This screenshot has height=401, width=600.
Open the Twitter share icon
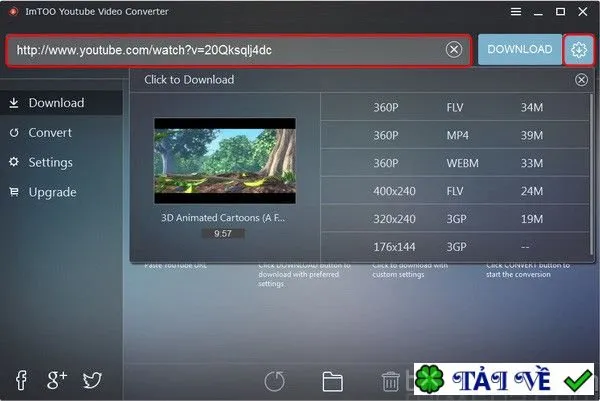click(x=92, y=380)
